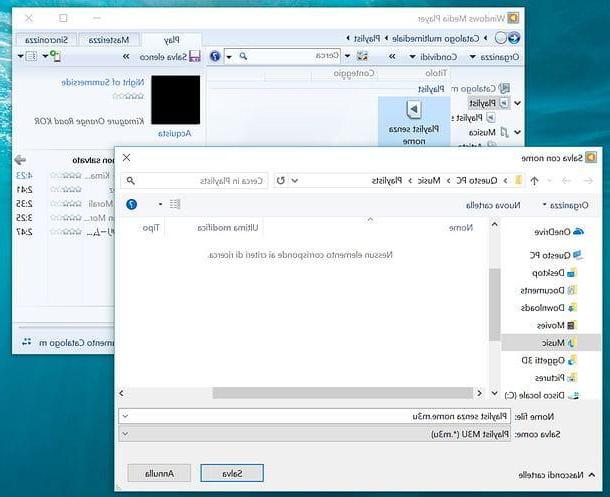
Task: Click the Salva elenco label
Action: pos(163,57)
